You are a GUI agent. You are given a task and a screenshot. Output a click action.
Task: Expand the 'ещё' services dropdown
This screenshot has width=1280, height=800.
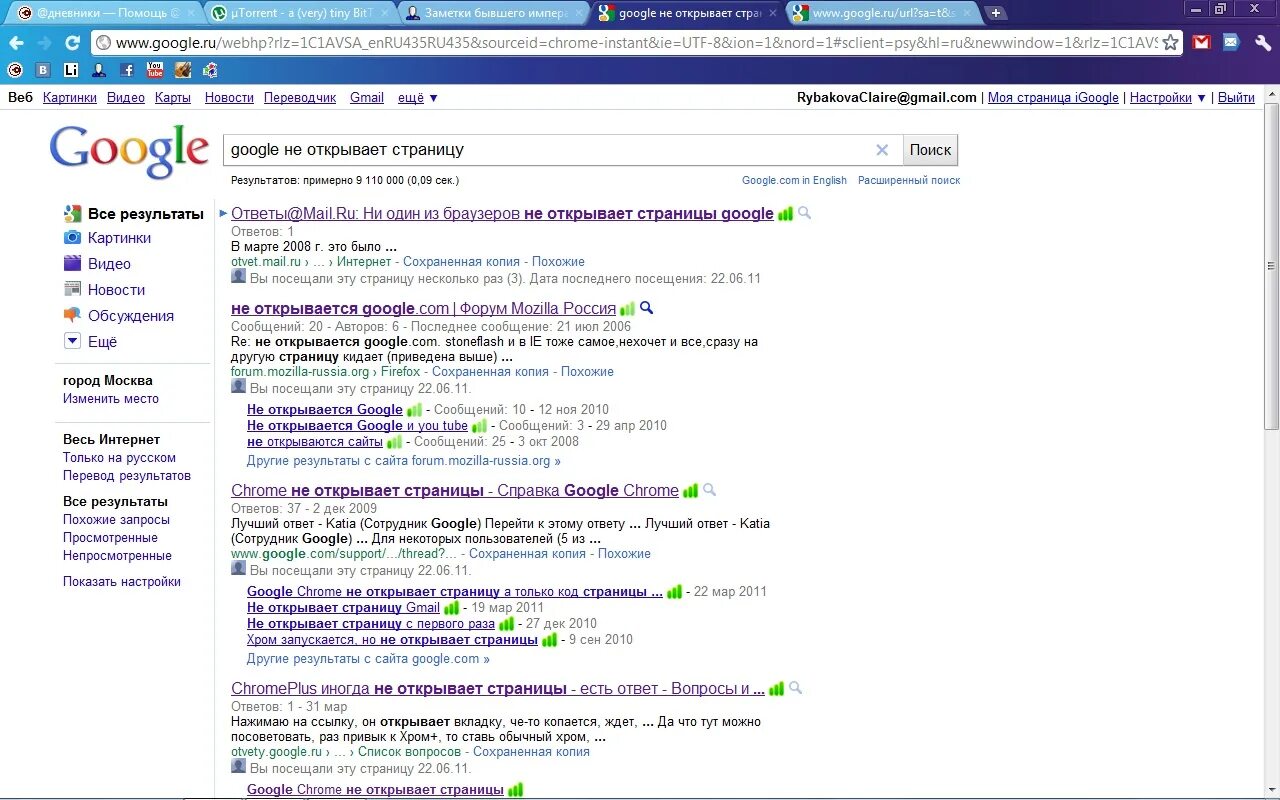click(418, 97)
